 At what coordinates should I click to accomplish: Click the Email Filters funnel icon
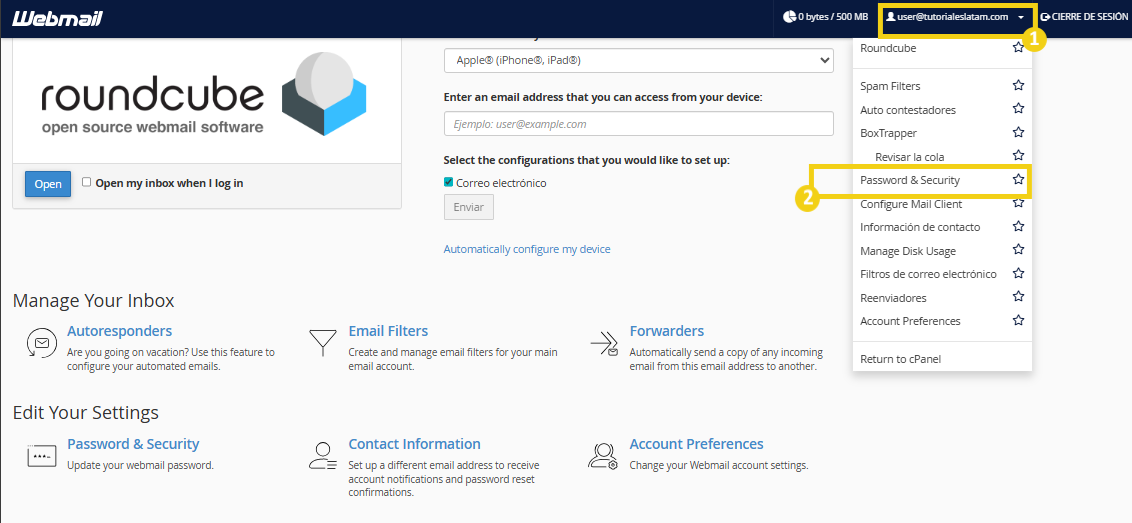323,342
